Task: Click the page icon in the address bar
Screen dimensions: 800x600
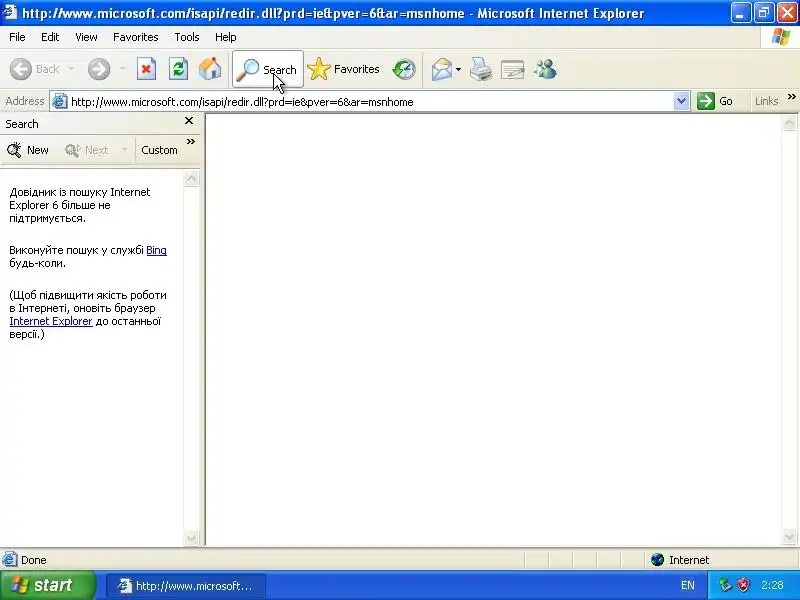Action: tap(60, 101)
